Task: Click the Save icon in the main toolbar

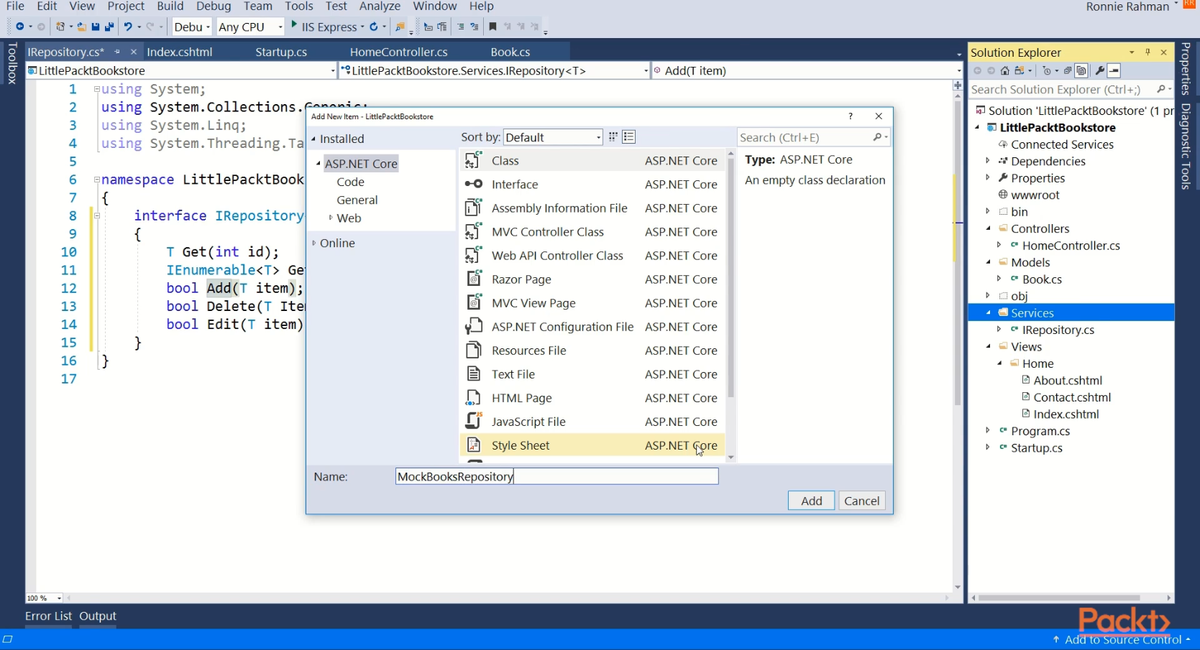Action: [x=96, y=27]
